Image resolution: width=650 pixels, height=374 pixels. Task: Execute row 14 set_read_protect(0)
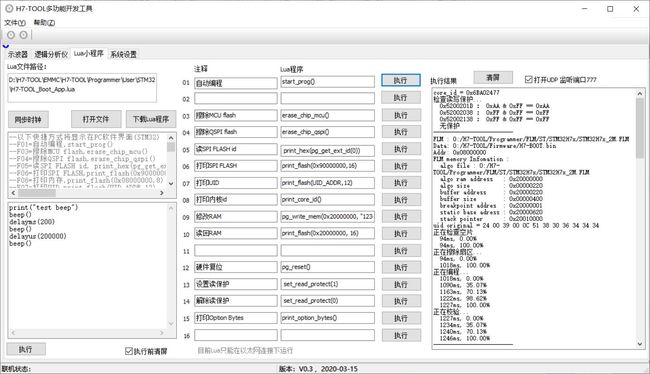(x=401, y=301)
